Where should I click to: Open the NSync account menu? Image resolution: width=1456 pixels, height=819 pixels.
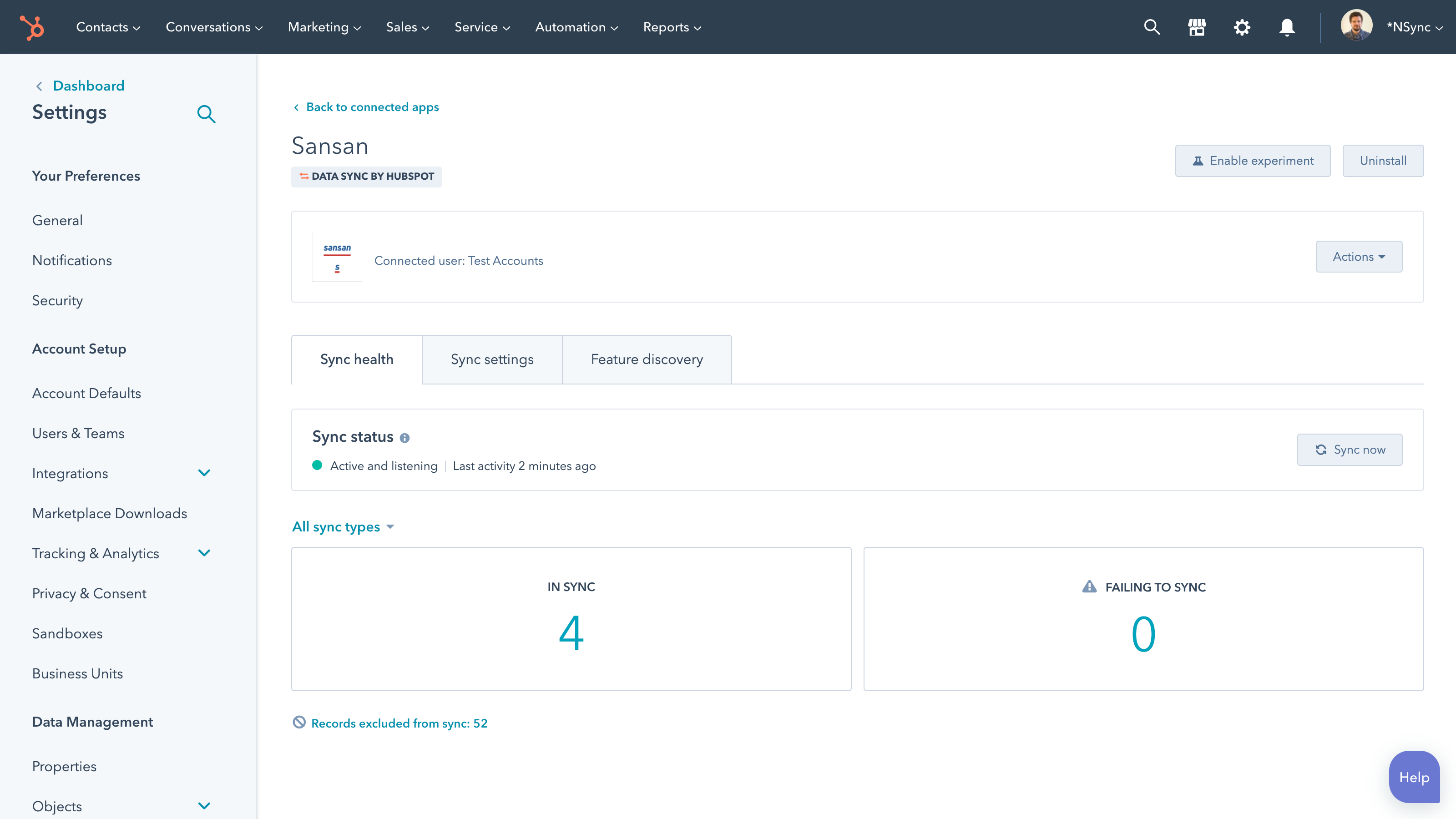(1414, 27)
